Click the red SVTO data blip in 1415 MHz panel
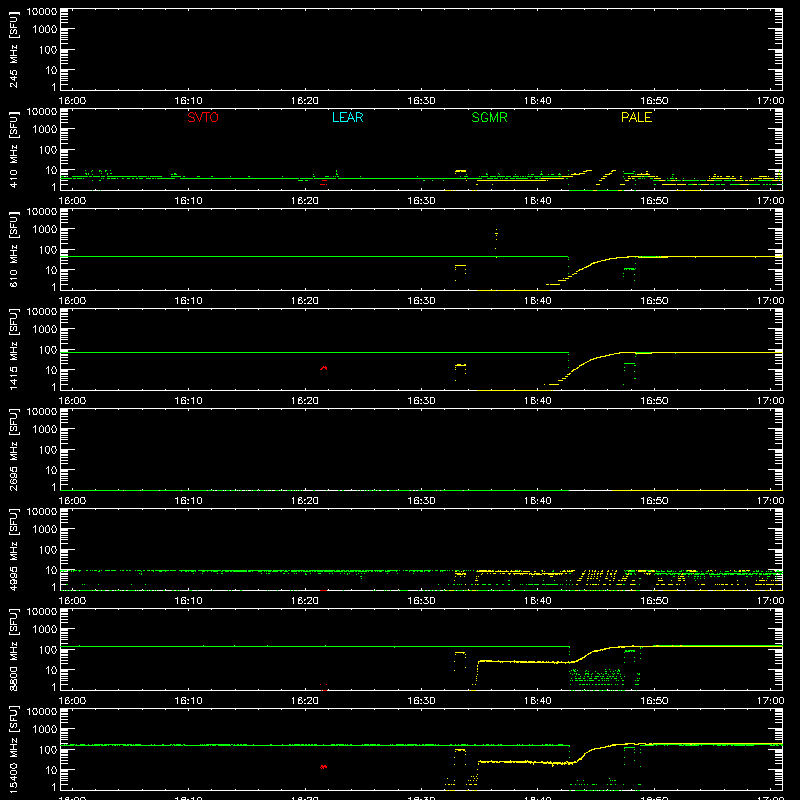This screenshot has height=800, width=800. [323, 368]
